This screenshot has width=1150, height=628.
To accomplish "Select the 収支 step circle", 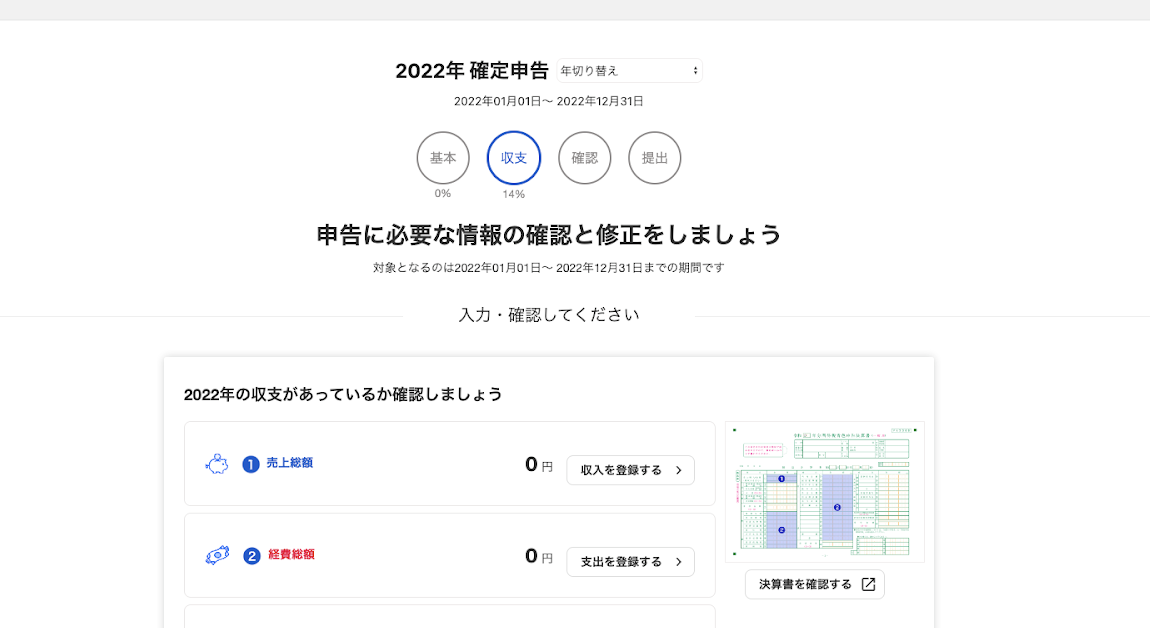I will (x=514, y=158).
